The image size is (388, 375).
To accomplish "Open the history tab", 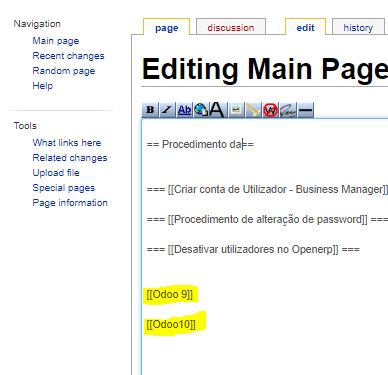I will click(x=358, y=27).
